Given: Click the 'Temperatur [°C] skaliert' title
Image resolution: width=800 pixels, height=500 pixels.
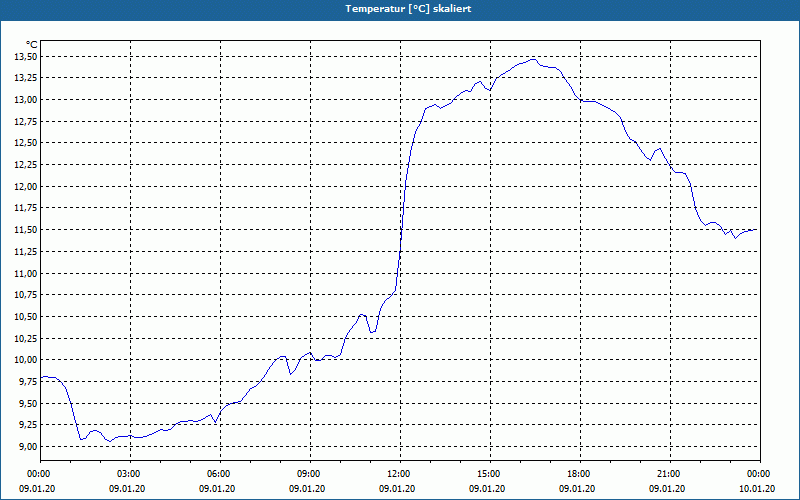Looking at the screenshot, I should click(408, 9).
